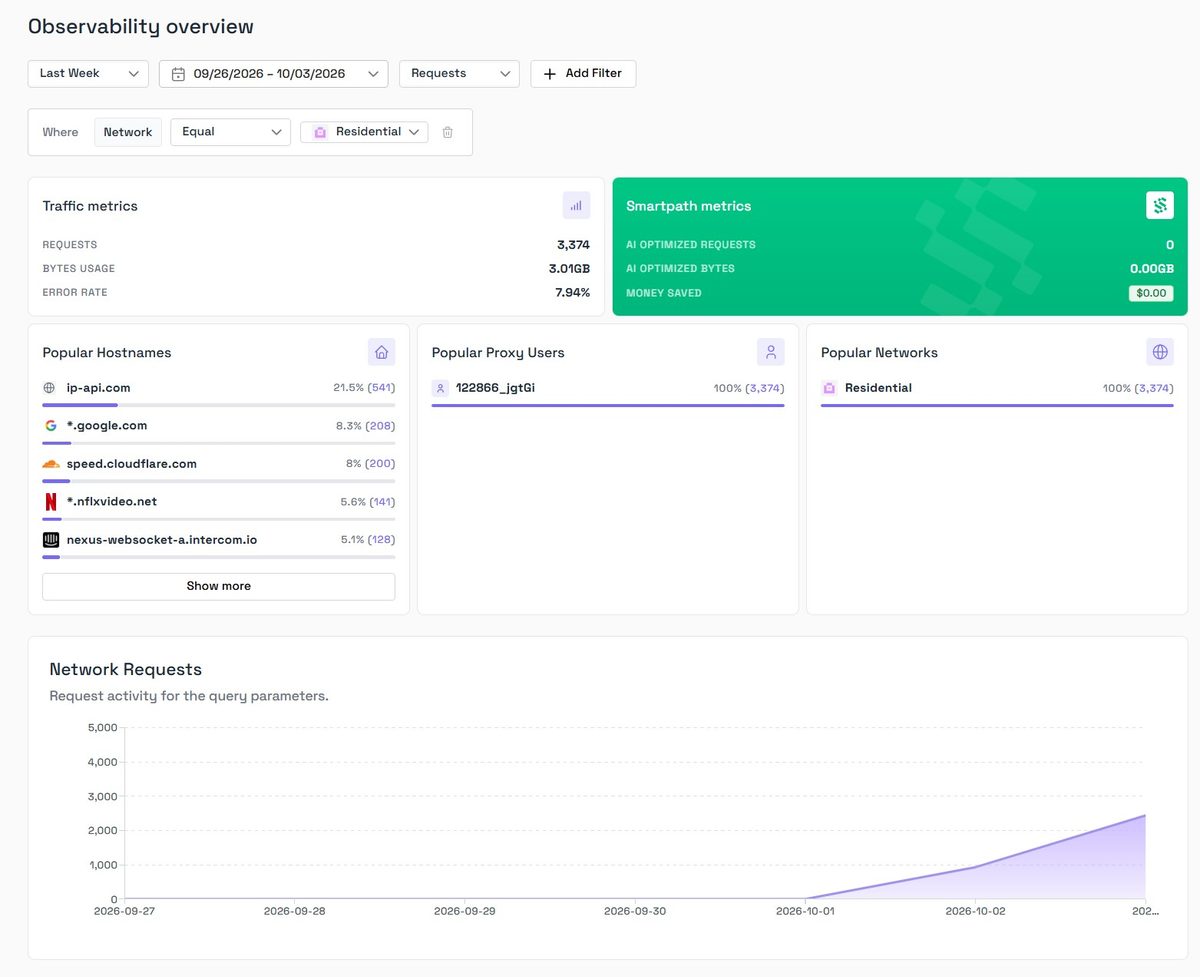Click the Traffic metrics bar chart icon
The width and height of the screenshot is (1200, 977).
576,206
